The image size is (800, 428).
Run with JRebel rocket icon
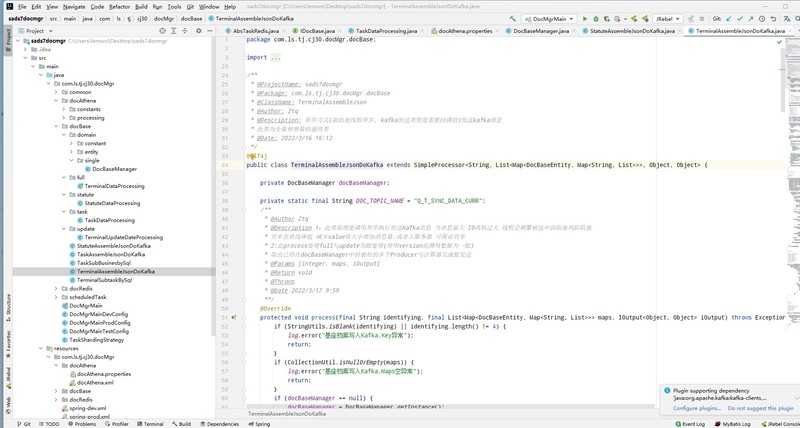coord(634,19)
